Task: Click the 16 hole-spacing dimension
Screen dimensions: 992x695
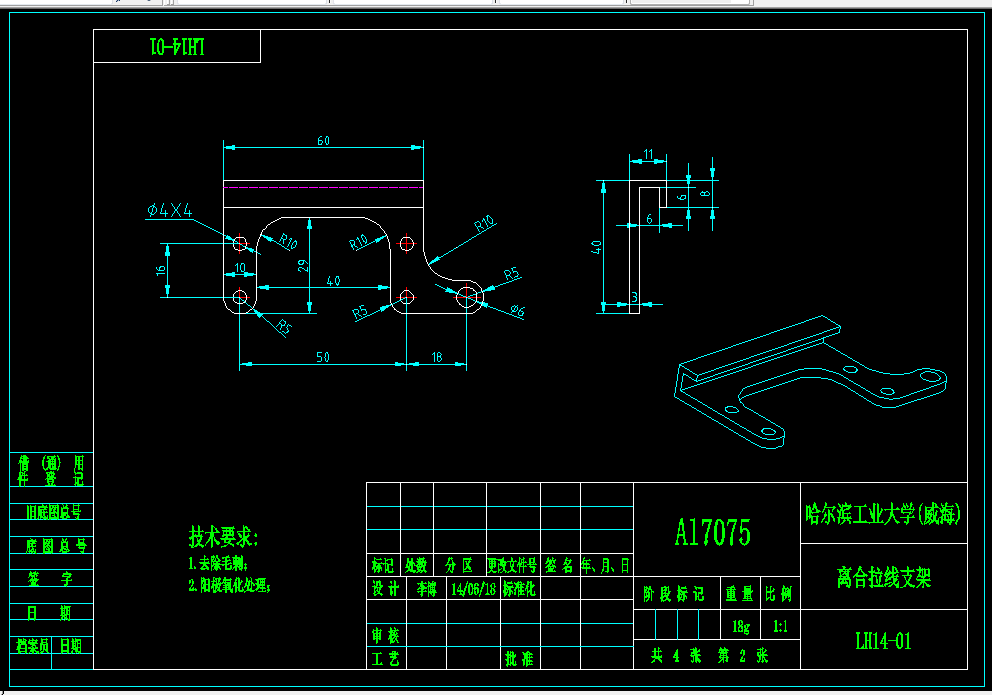Action: point(161,270)
